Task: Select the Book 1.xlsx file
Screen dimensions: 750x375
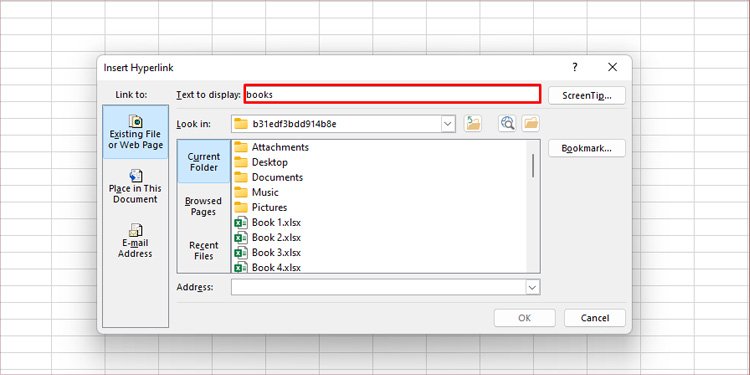Action: [267, 222]
